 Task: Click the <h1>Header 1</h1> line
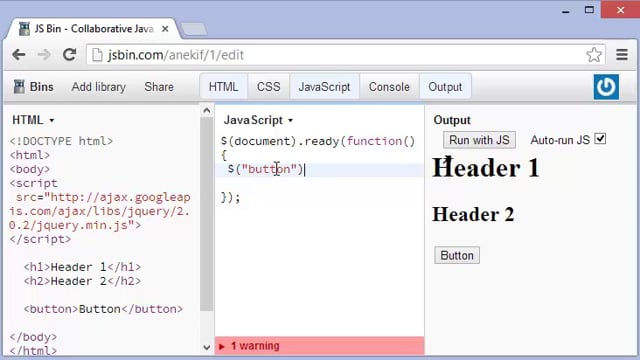point(82,267)
